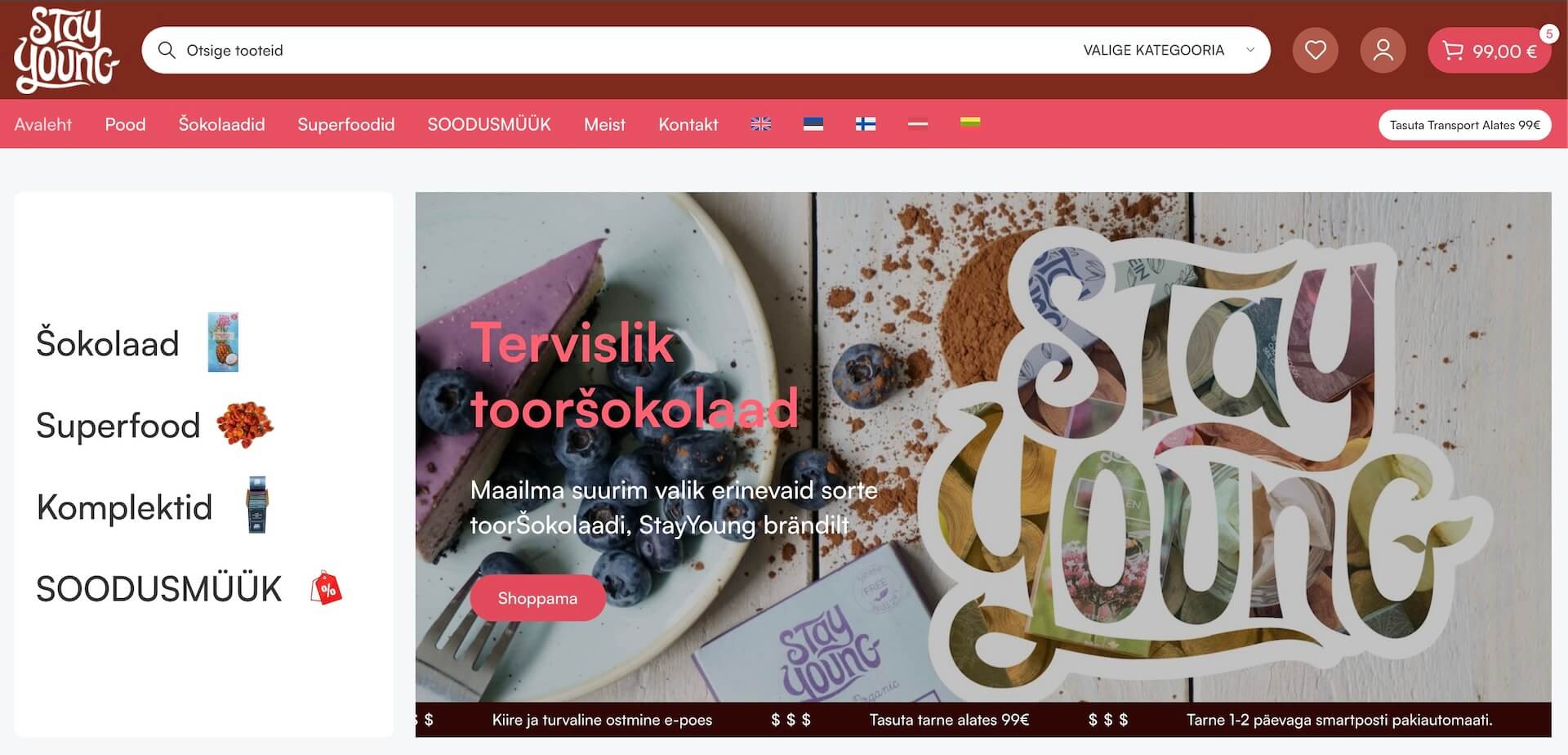Open the wishlist heart icon
This screenshot has height=755, width=1568.
coord(1315,51)
